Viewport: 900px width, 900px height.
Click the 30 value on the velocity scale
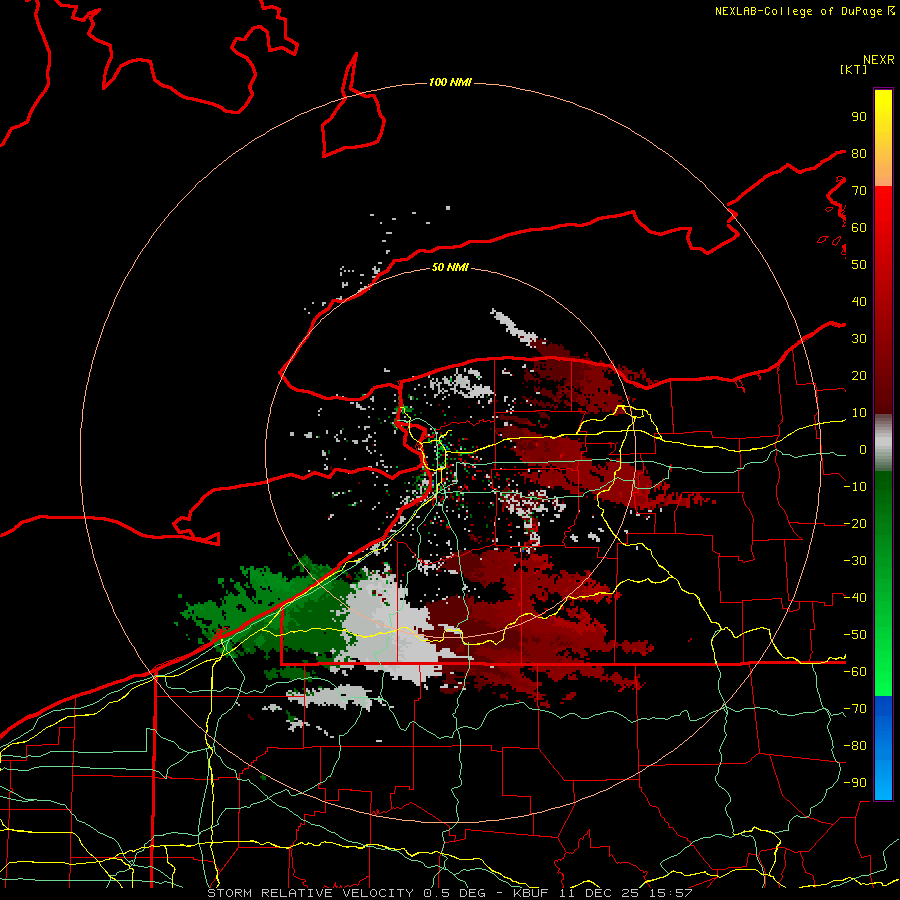(859, 339)
